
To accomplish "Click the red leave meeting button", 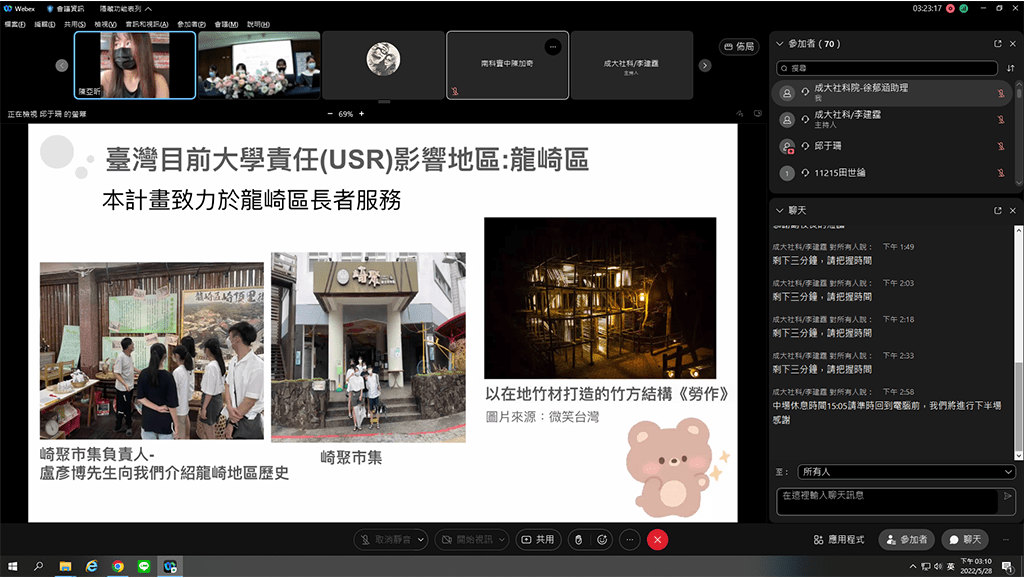I will coord(657,539).
